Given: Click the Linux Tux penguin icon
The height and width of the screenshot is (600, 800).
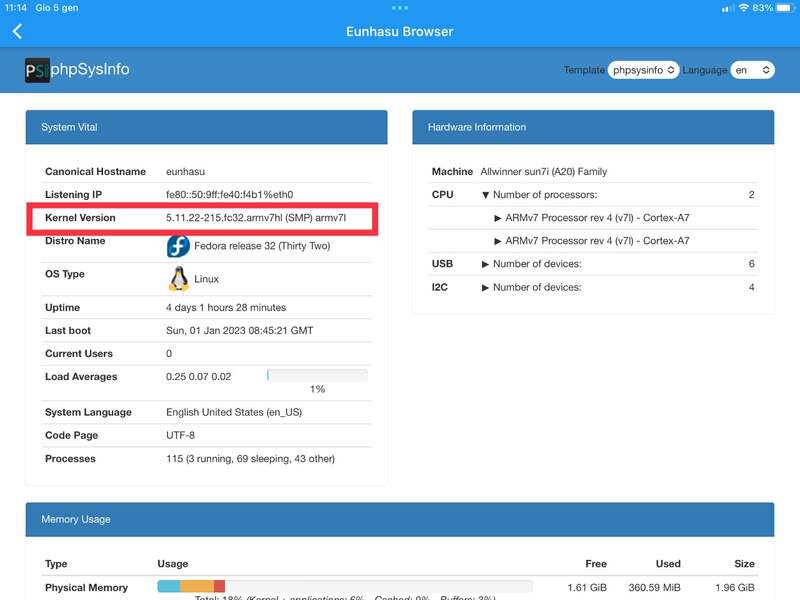Looking at the screenshot, I should [x=178, y=279].
